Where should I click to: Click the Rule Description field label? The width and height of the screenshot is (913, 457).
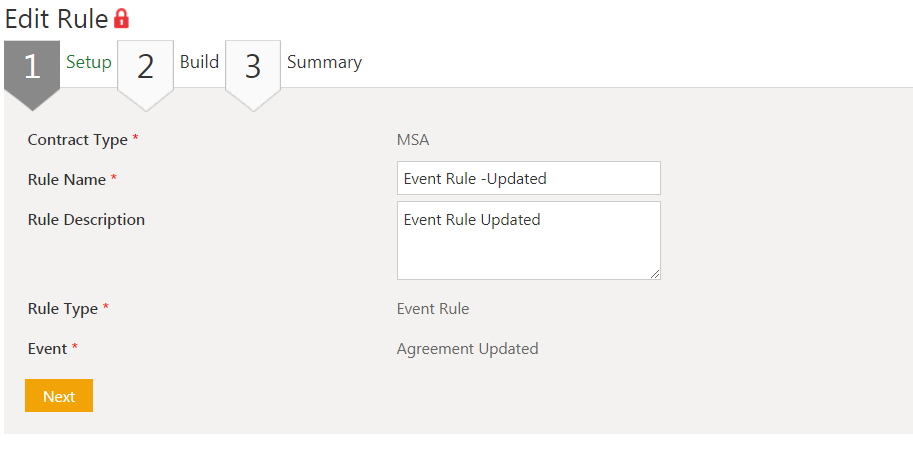86,220
